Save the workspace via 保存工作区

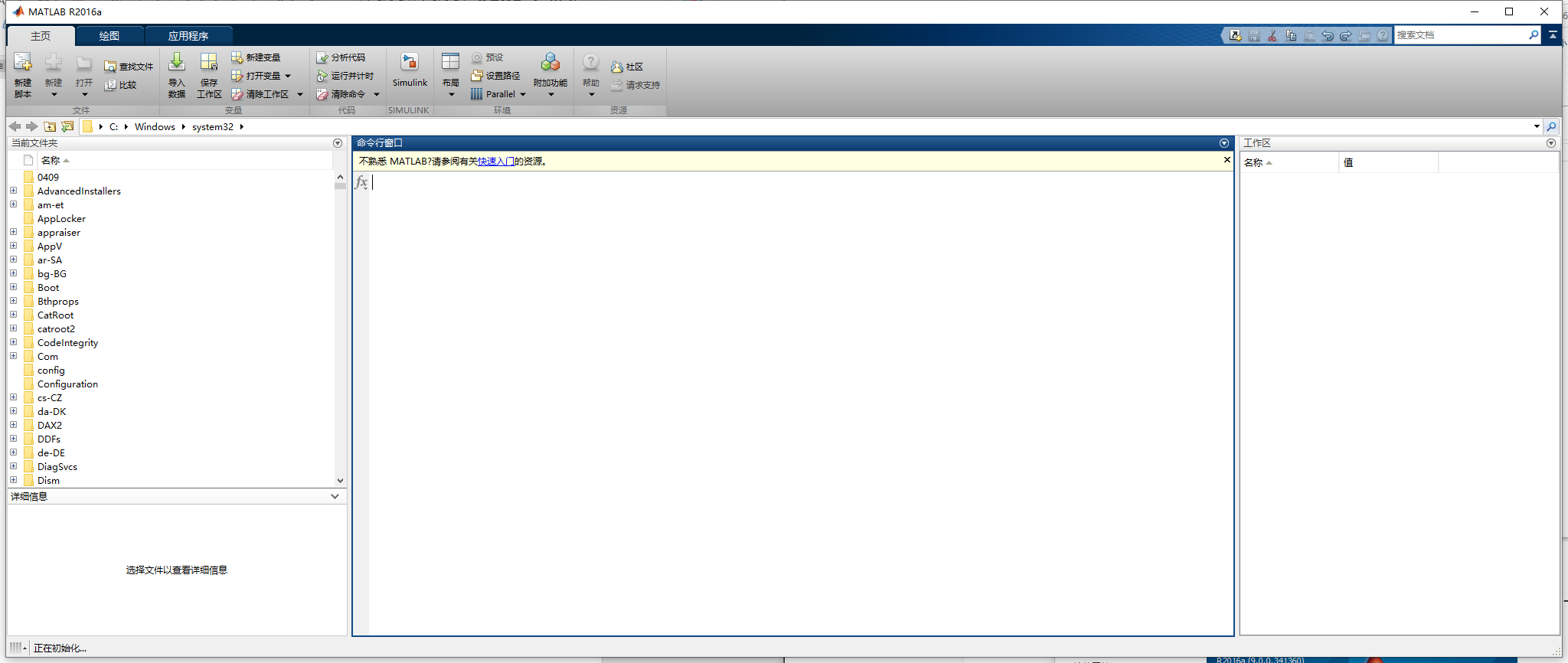coord(209,75)
